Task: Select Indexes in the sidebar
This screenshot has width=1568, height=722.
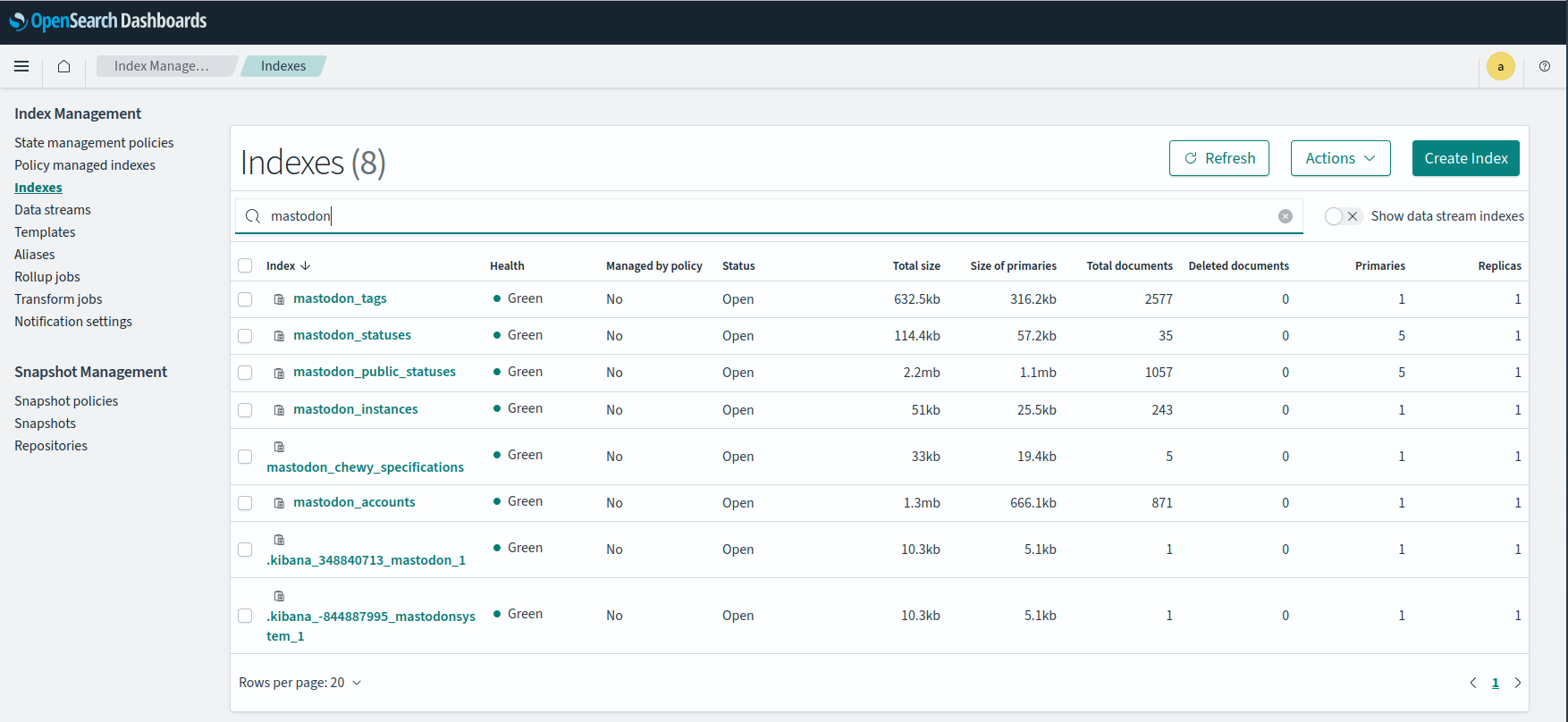Action: tap(38, 188)
